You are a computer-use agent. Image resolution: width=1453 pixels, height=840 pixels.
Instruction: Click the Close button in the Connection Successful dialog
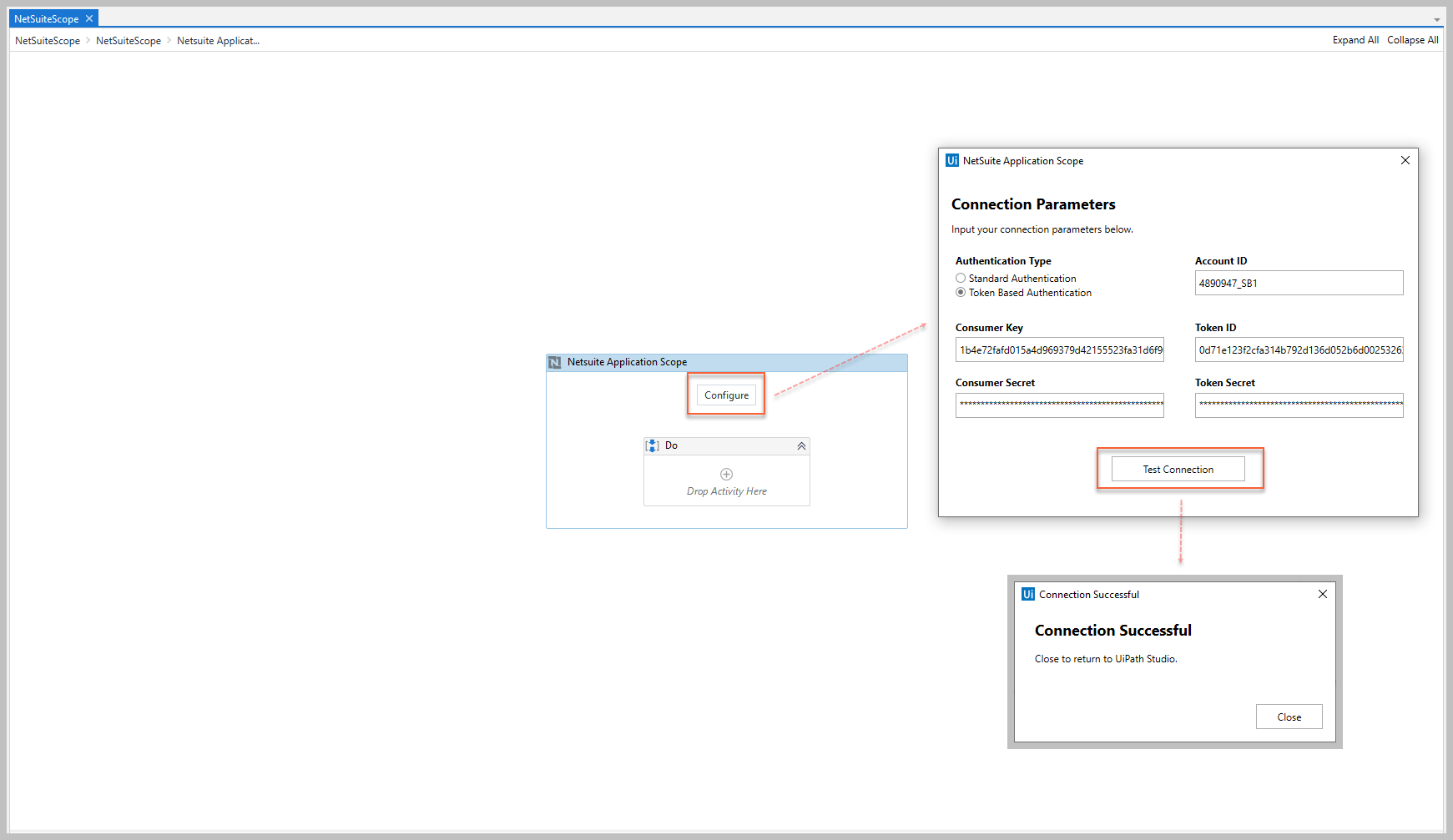coord(1289,717)
